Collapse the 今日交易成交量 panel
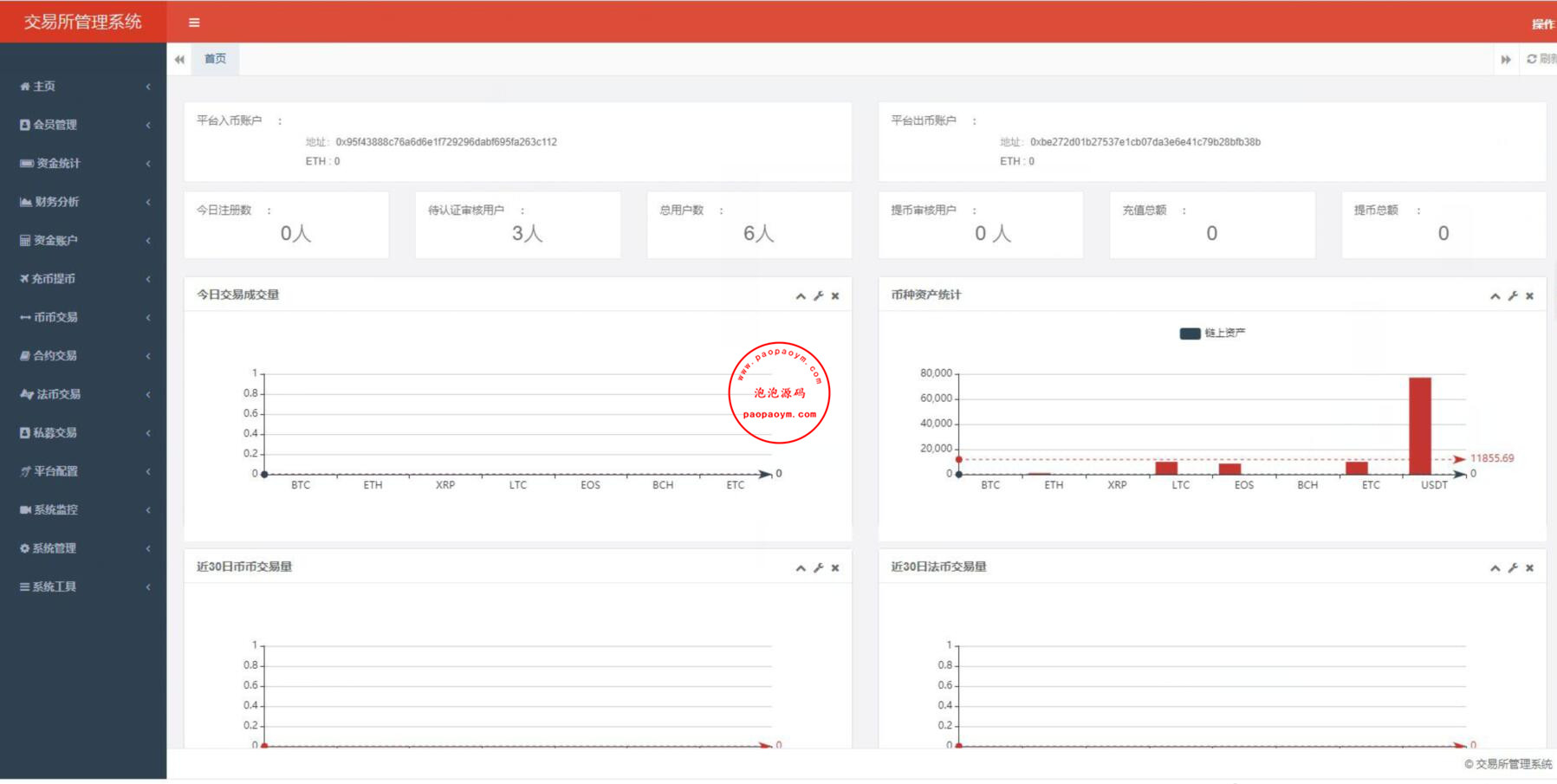Screen dimensions: 1557x784 pyautogui.click(x=801, y=296)
